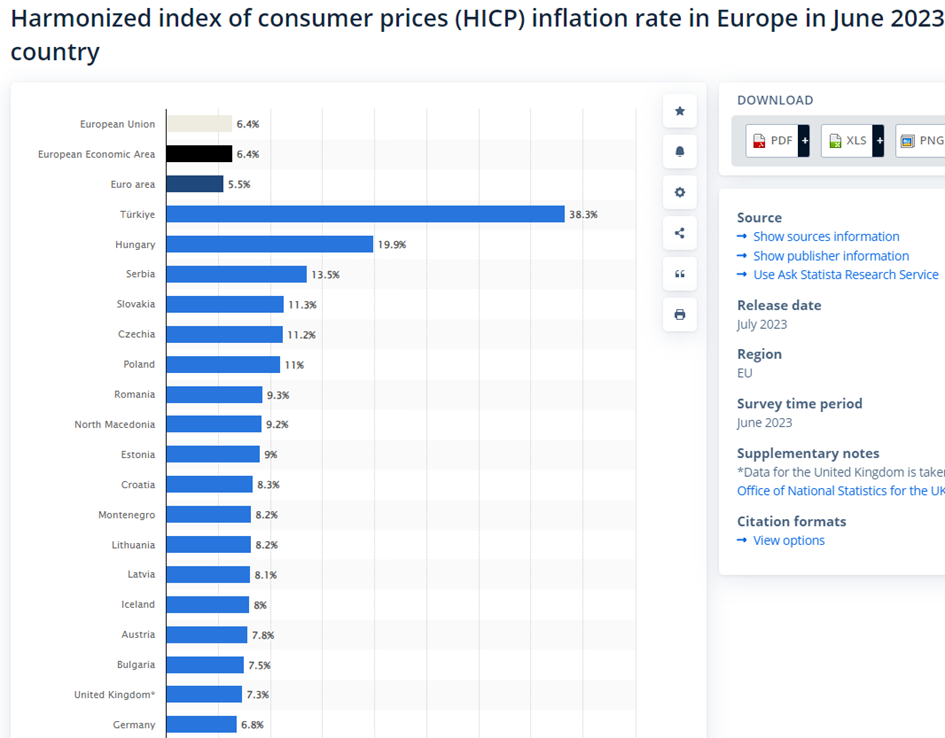Click the PDF file icon
945x738 pixels.
click(759, 141)
